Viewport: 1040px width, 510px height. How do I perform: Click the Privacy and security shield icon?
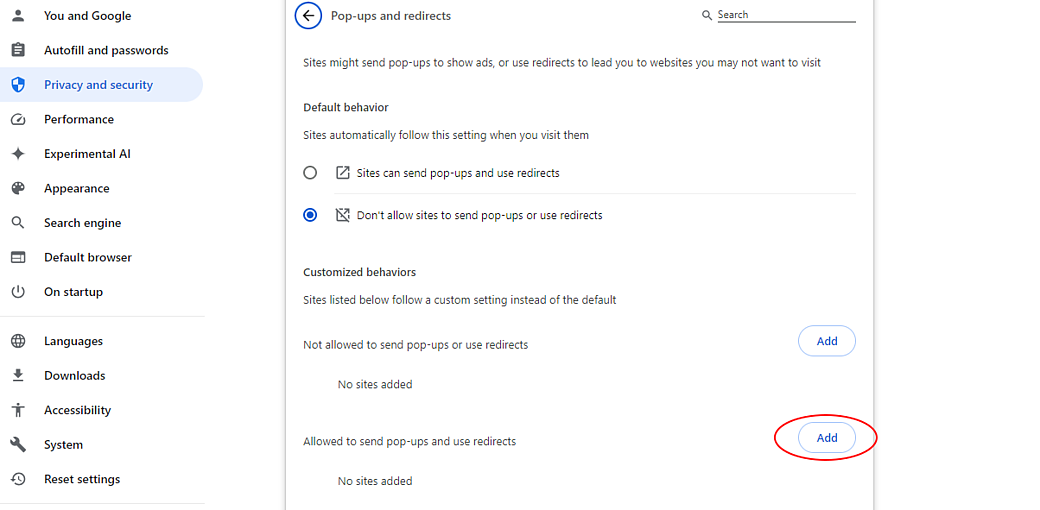(x=18, y=85)
